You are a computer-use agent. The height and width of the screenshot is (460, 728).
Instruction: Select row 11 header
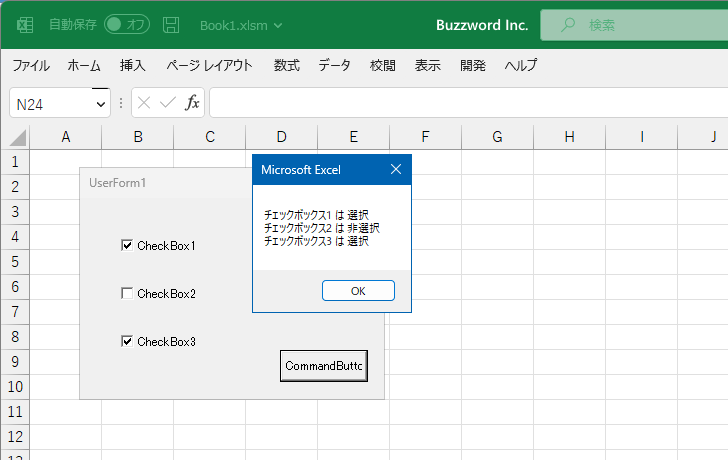(x=15, y=412)
